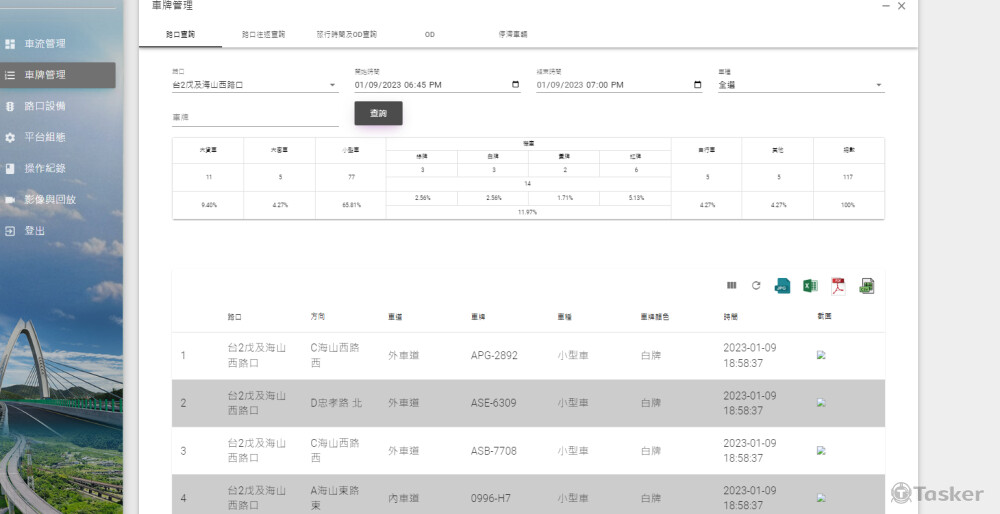This screenshot has height=514, width=1000.
Task: Open 平台組態 settings in sidebar
Action: pyautogui.click(x=45, y=137)
